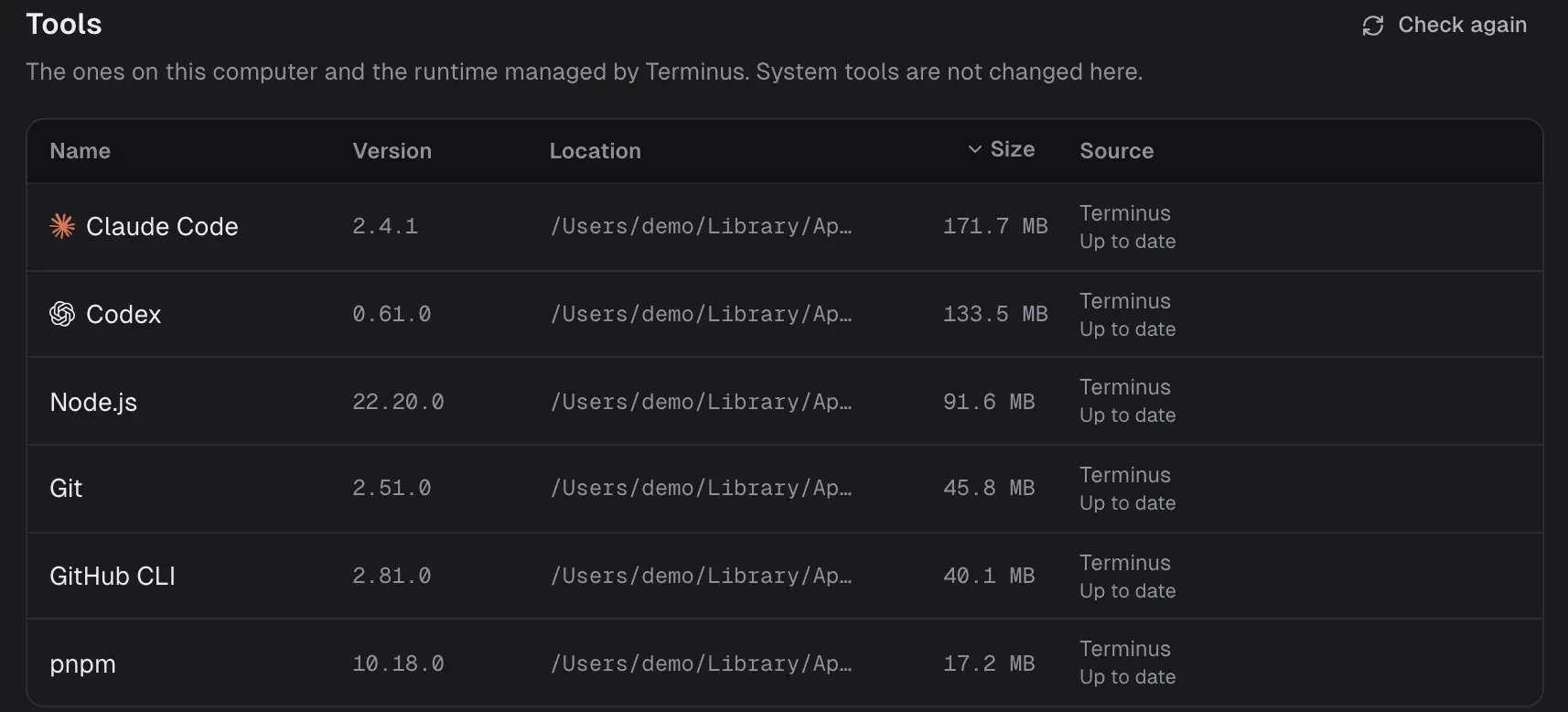Click version 2.81.0 of GitHub CLI
Image resolution: width=1568 pixels, height=712 pixels.
click(x=392, y=576)
